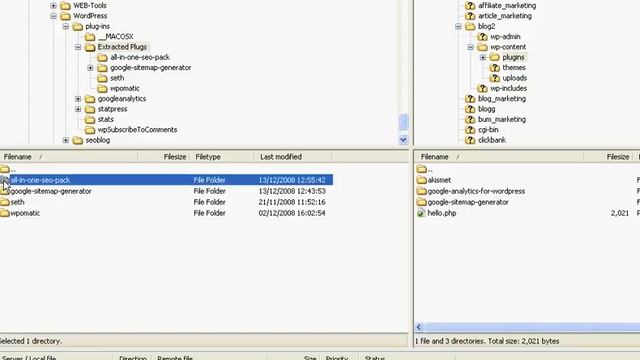Image resolution: width=640 pixels, height=360 pixels.
Task: Sort remote list by Filesize column
Action: [608, 157]
